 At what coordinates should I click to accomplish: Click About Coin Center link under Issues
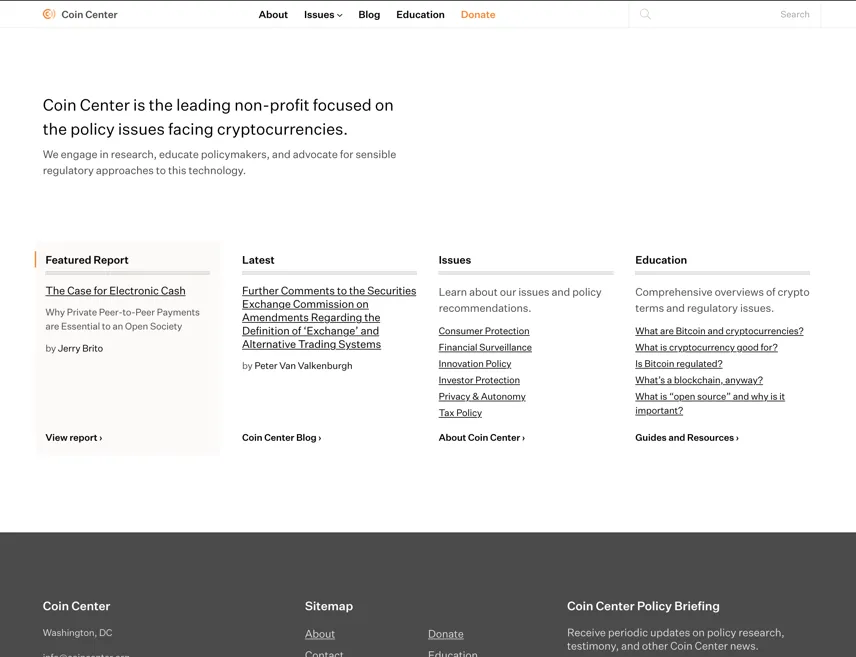[482, 437]
